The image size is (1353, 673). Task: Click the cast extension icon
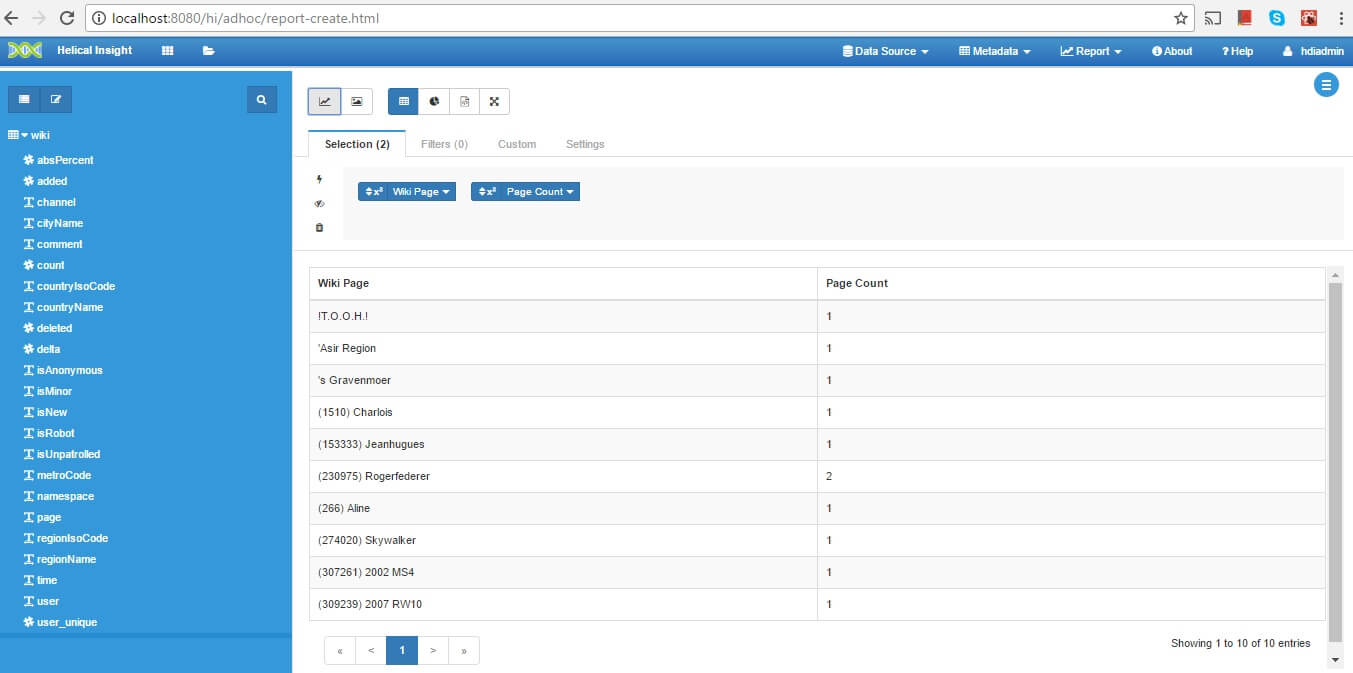coord(1213,18)
